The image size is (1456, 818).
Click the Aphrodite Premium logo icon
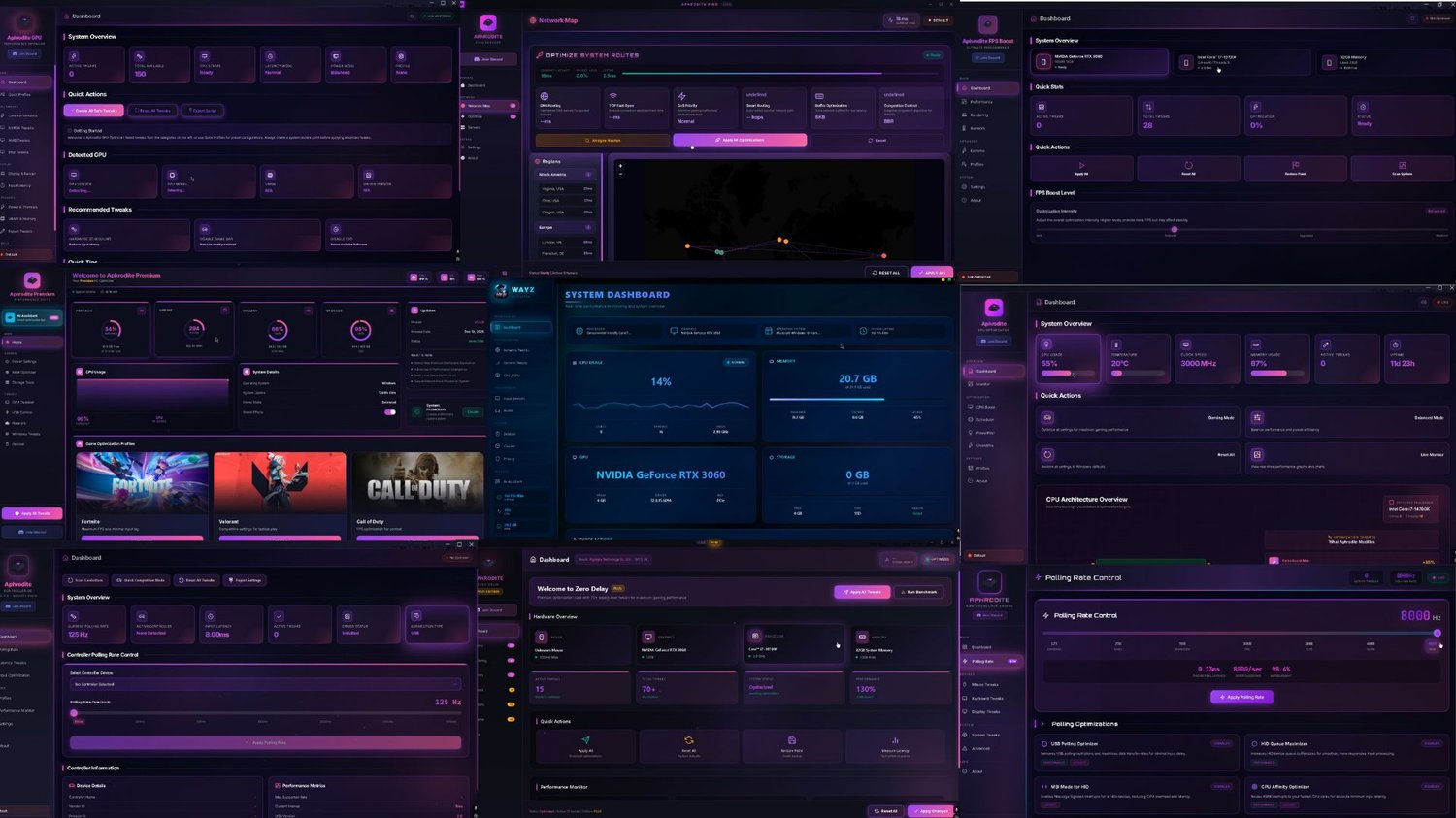tap(32, 279)
